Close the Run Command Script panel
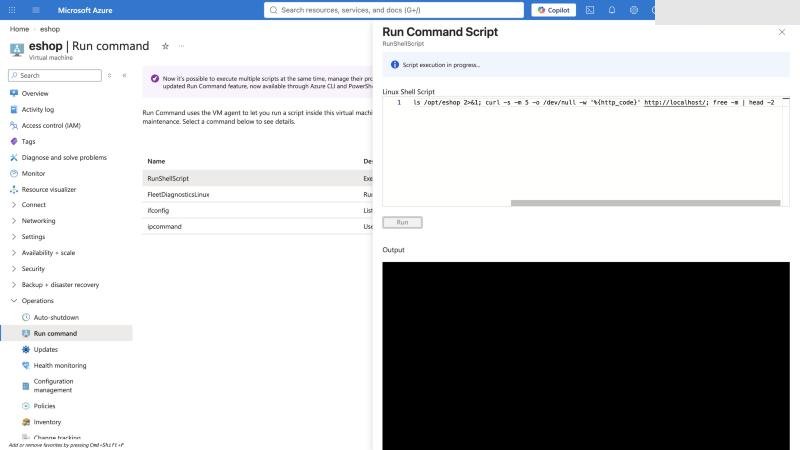 (782, 32)
